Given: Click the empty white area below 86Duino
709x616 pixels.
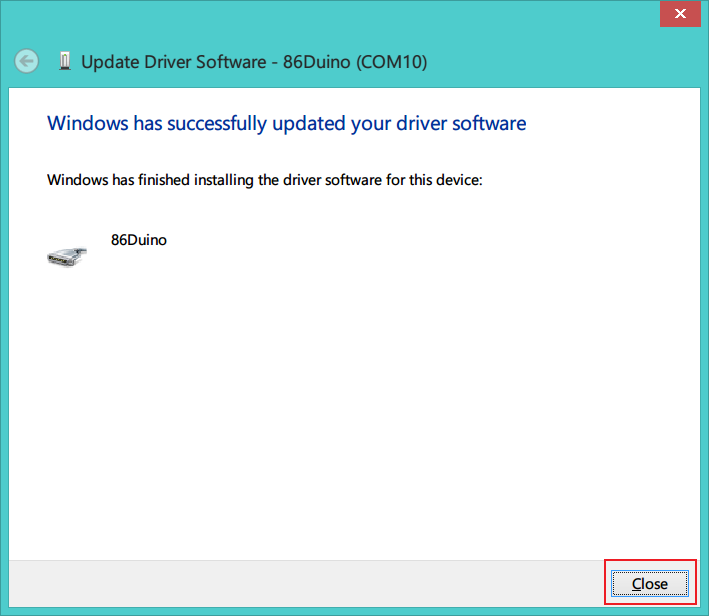Looking at the screenshot, I should pos(300,400).
